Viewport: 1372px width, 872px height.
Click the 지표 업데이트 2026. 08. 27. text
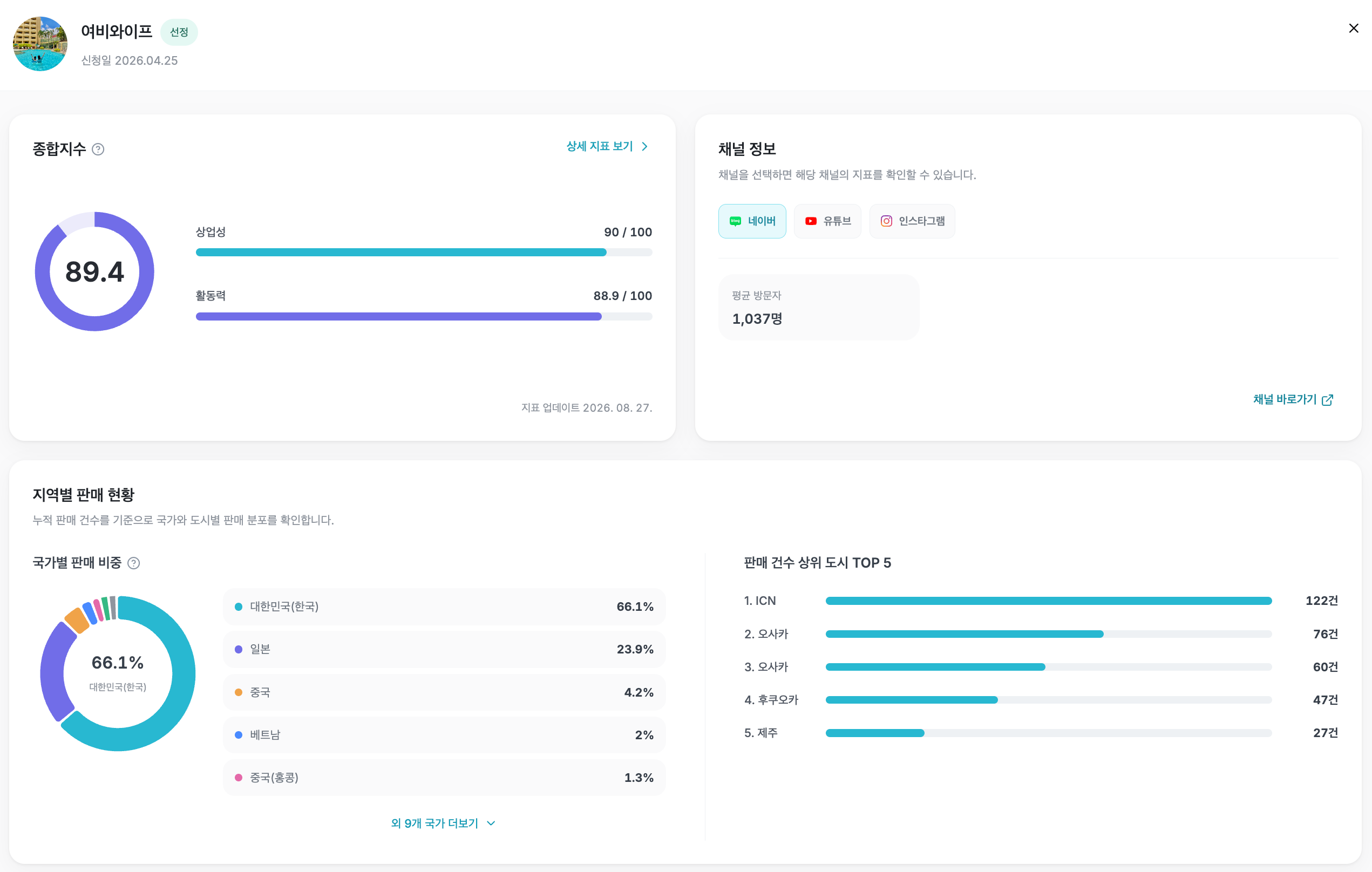(x=587, y=408)
